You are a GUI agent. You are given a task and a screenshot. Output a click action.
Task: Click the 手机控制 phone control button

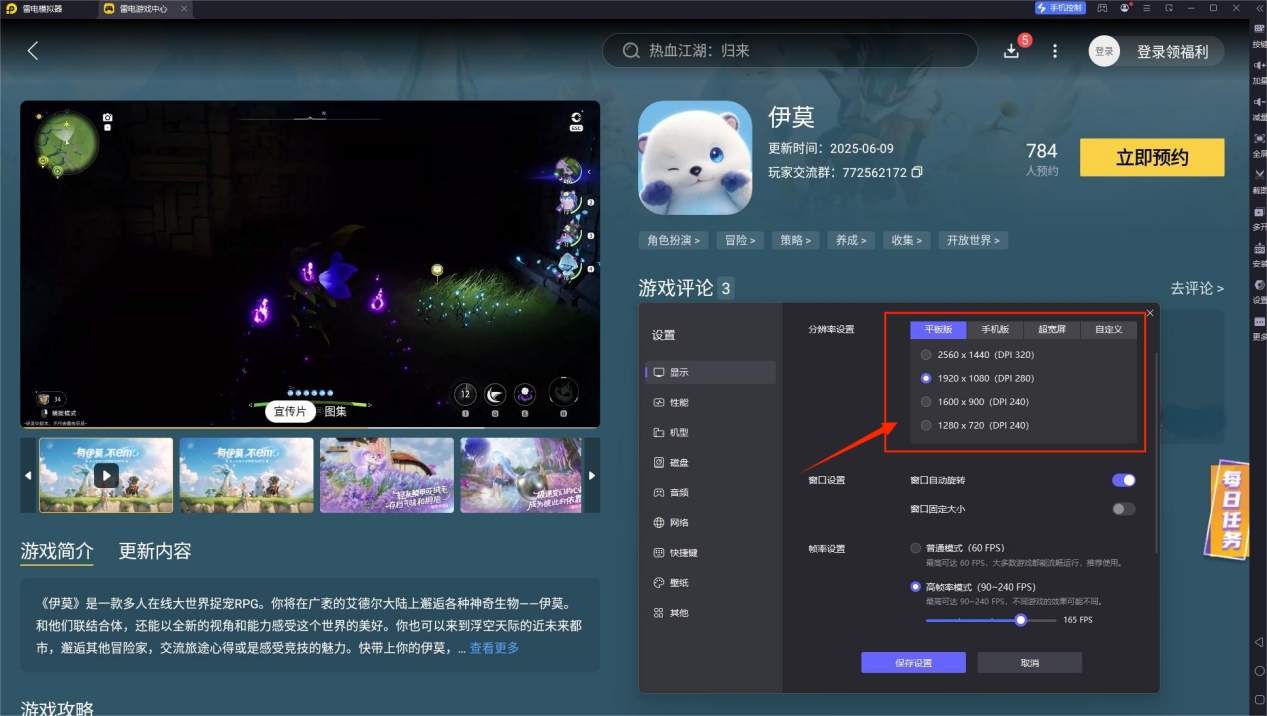pos(1059,8)
